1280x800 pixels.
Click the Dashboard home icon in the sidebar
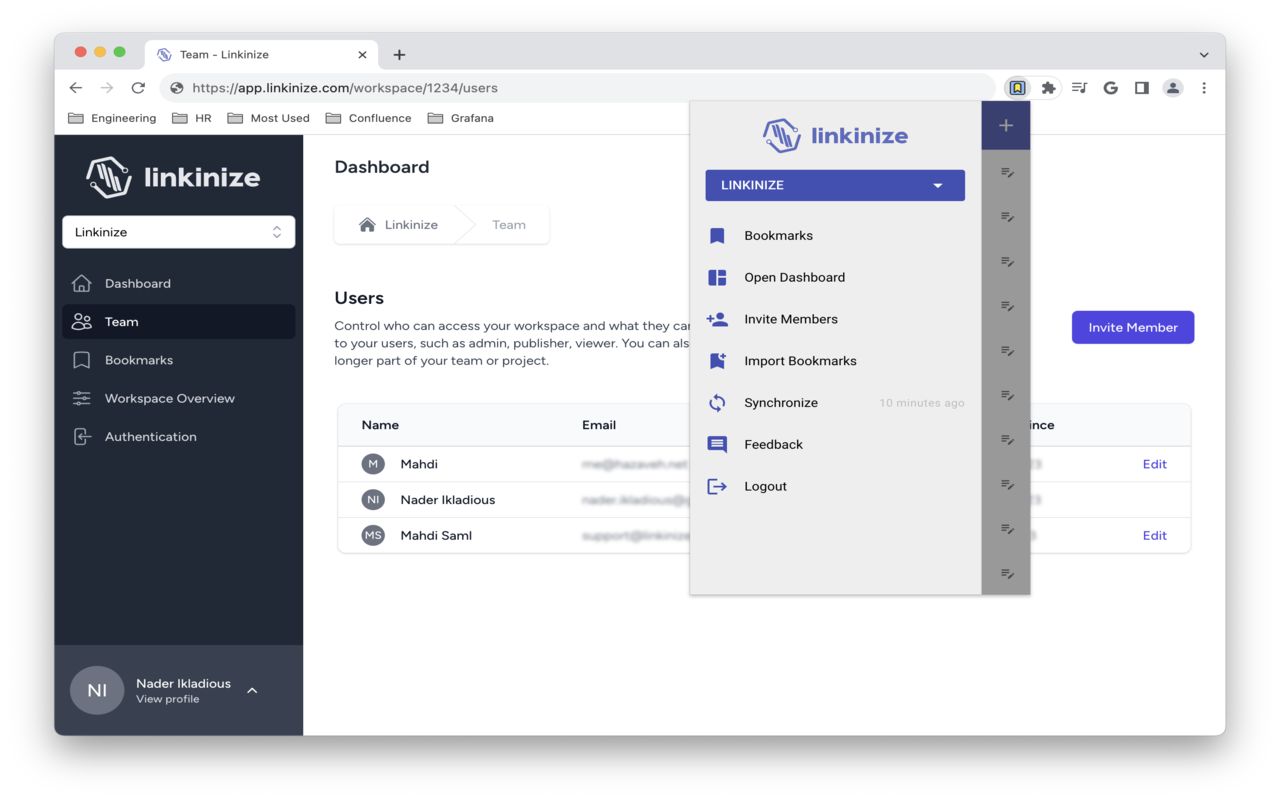(82, 284)
